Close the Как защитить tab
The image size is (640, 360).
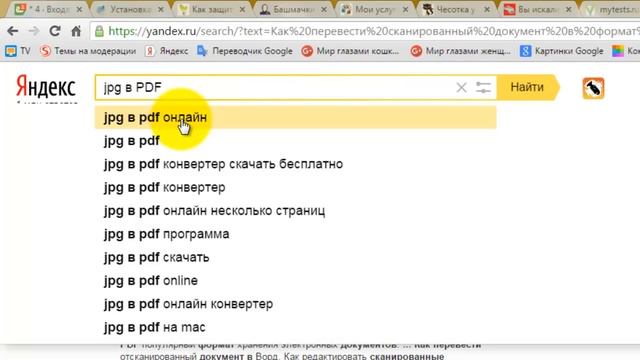pyautogui.click(x=242, y=9)
